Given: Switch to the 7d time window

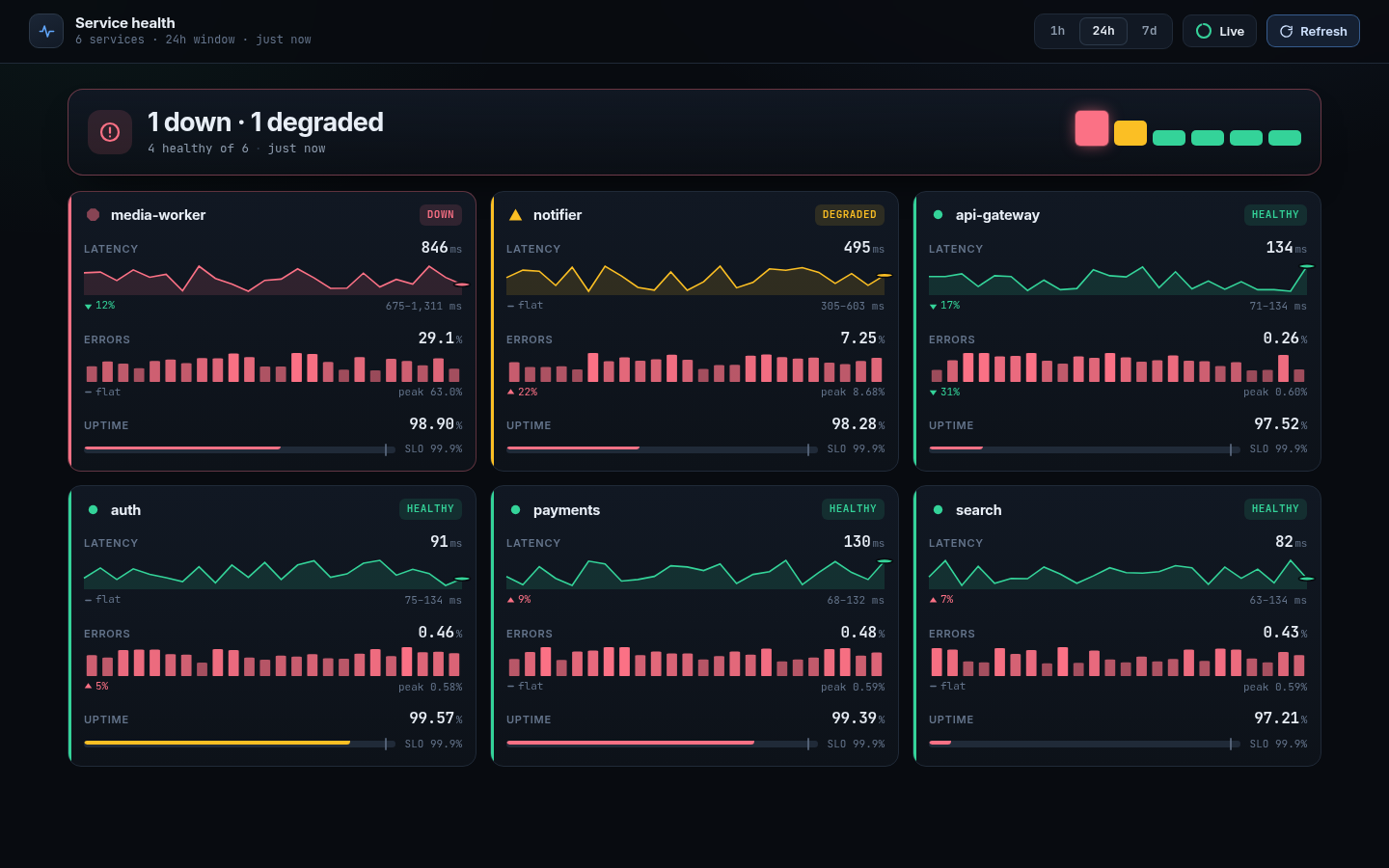Looking at the screenshot, I should pyautogui.click(x=1149, y=31).
